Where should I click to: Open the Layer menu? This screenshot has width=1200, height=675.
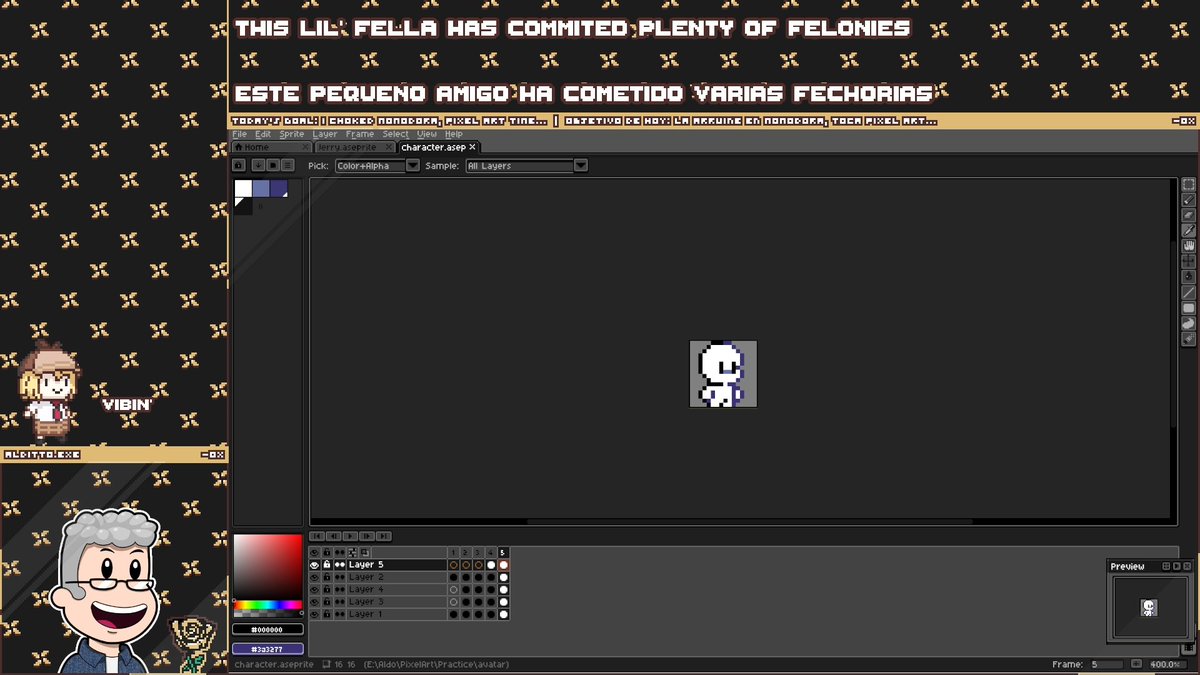[325, 134]
